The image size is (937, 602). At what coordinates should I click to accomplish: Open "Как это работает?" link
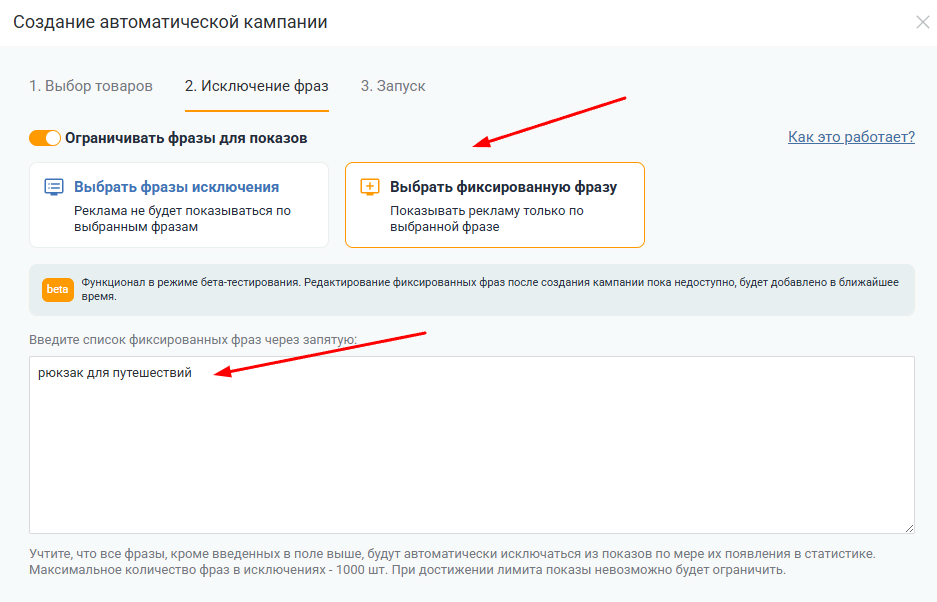point(851,137)
